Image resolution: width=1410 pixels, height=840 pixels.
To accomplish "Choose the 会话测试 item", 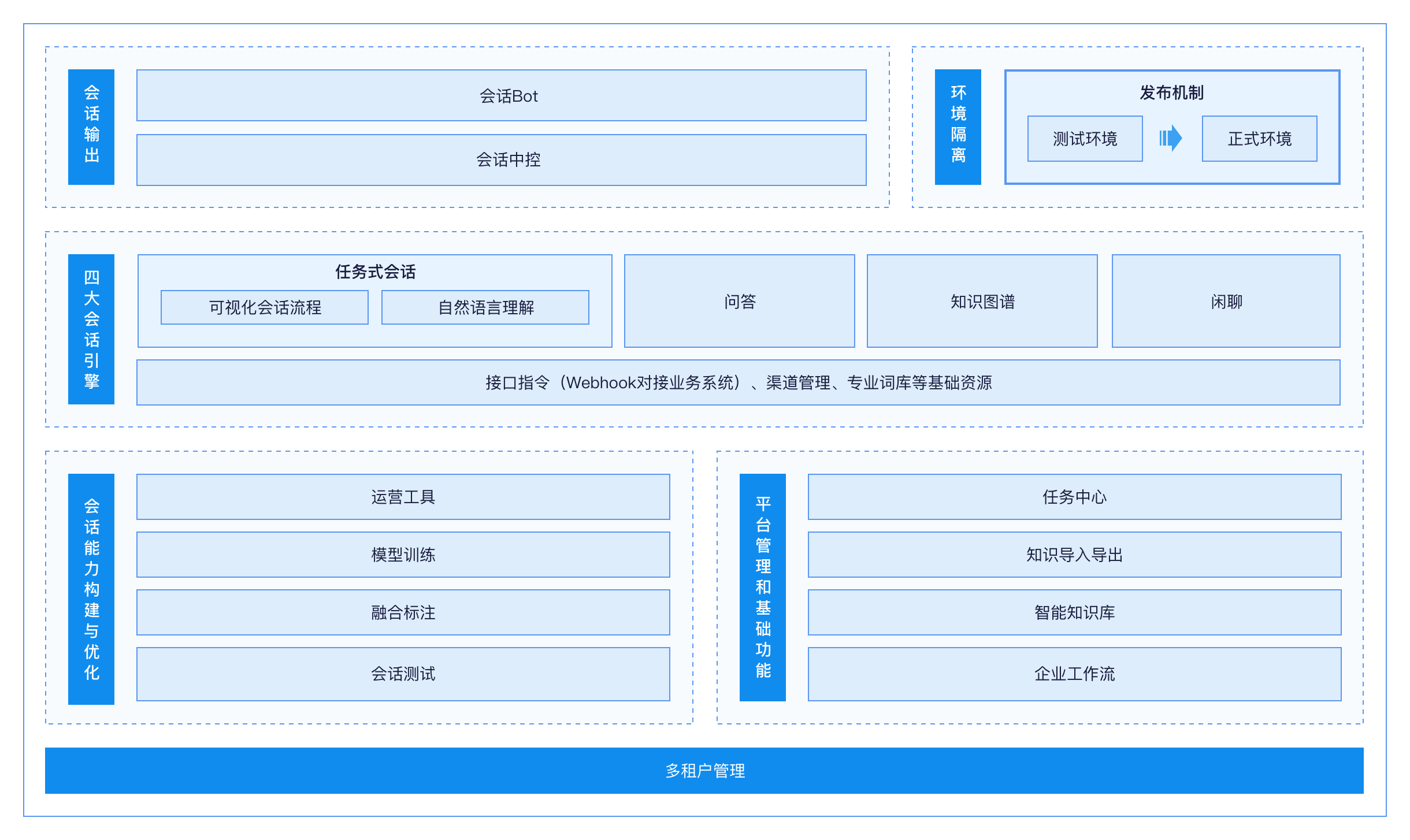I will click(403, 674).
